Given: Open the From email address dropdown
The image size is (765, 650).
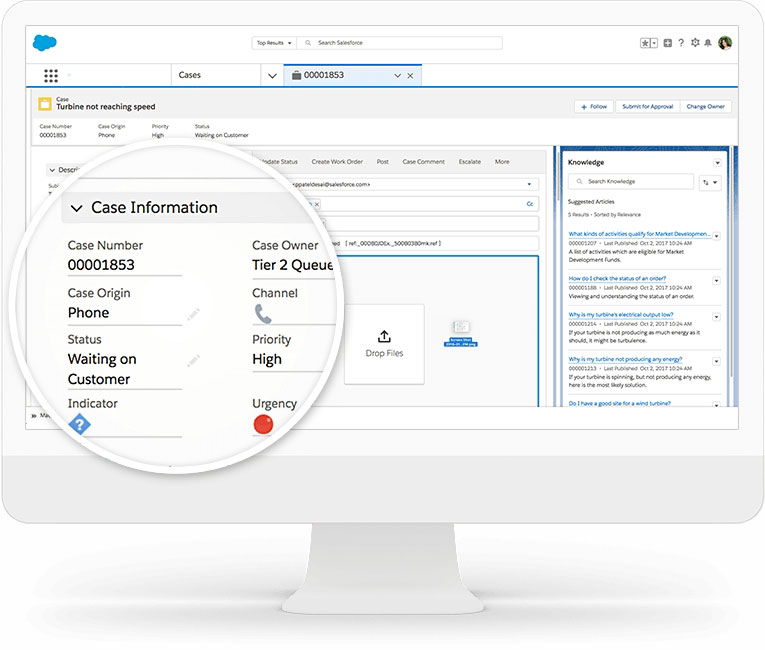Looking at the screenshot, I should click(x=529, y=184).
